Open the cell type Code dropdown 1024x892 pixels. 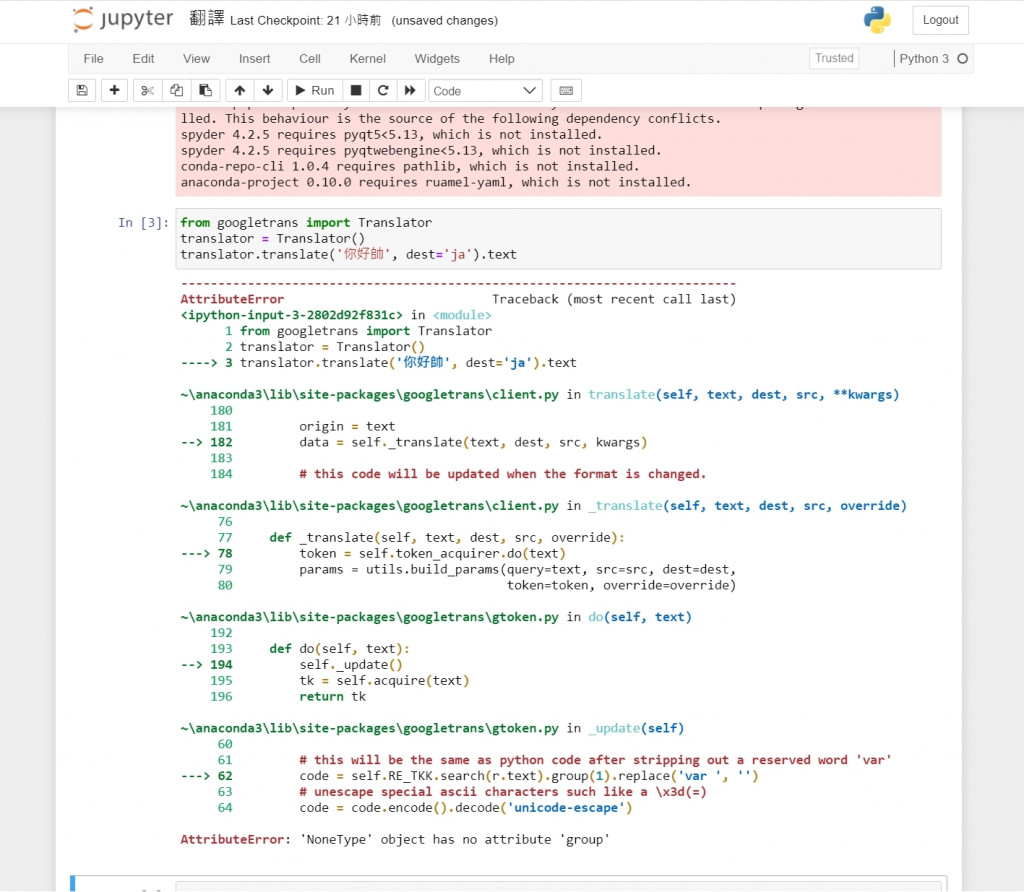tap(485, 91)
